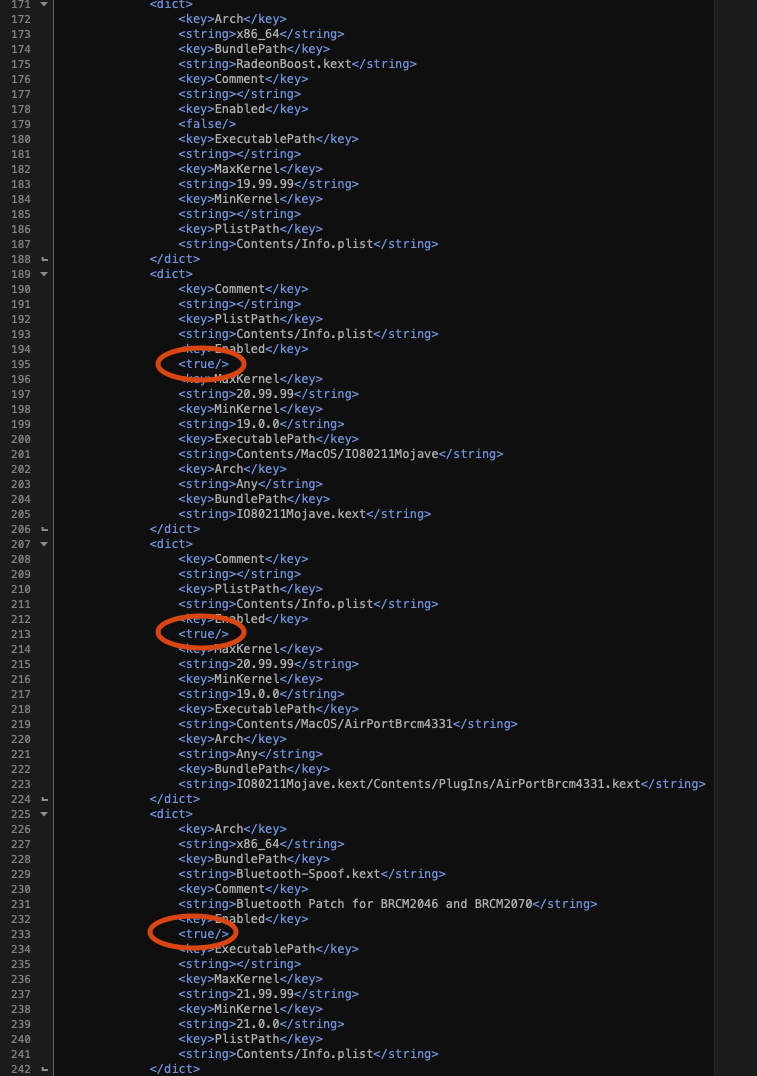The image size is (757, 1076).
Task: Click the fold end marker at line 188
Action: pyautogui.click(x=44, y=259)
